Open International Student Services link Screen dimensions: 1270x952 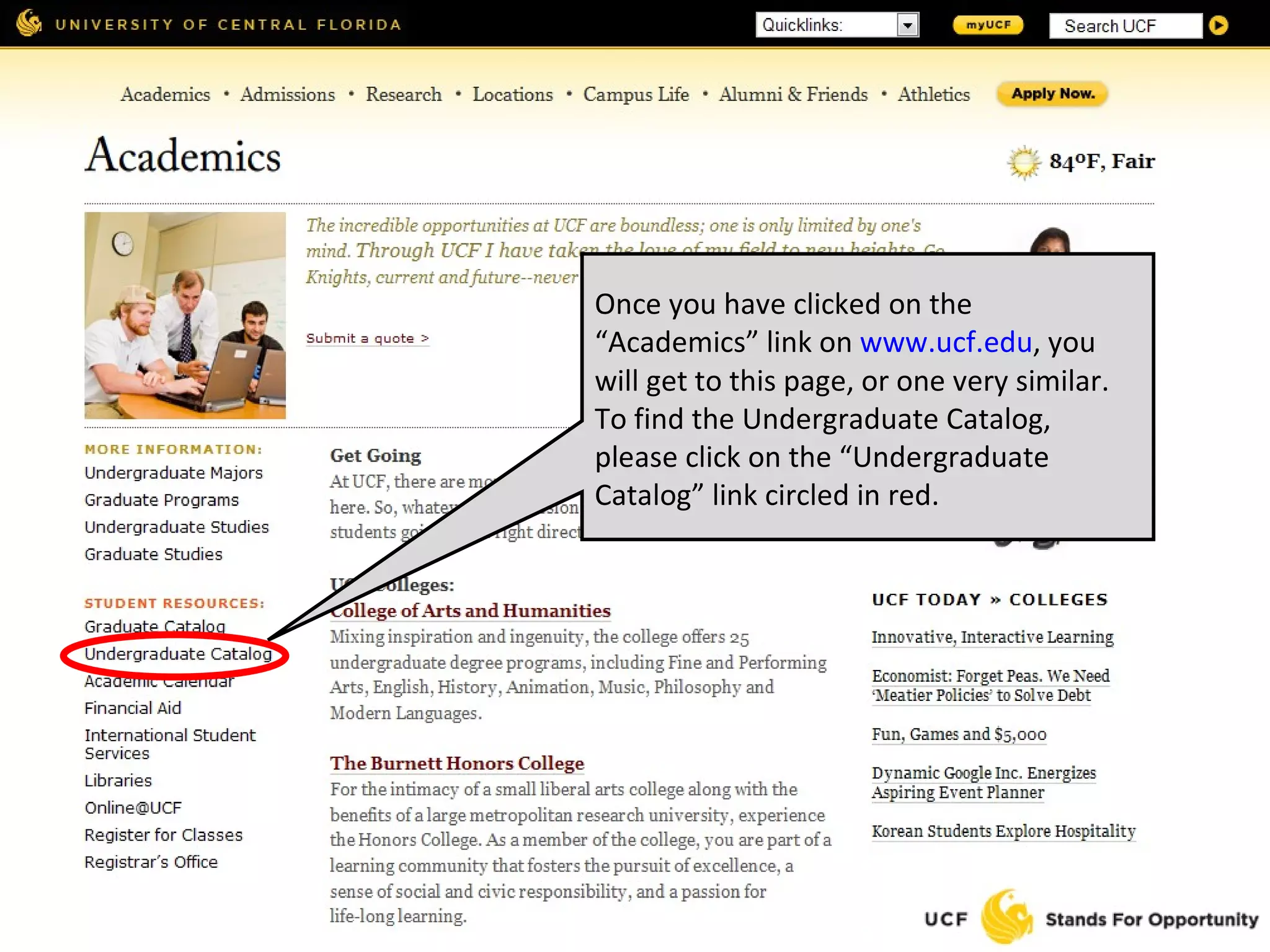(x=170, y=744)
